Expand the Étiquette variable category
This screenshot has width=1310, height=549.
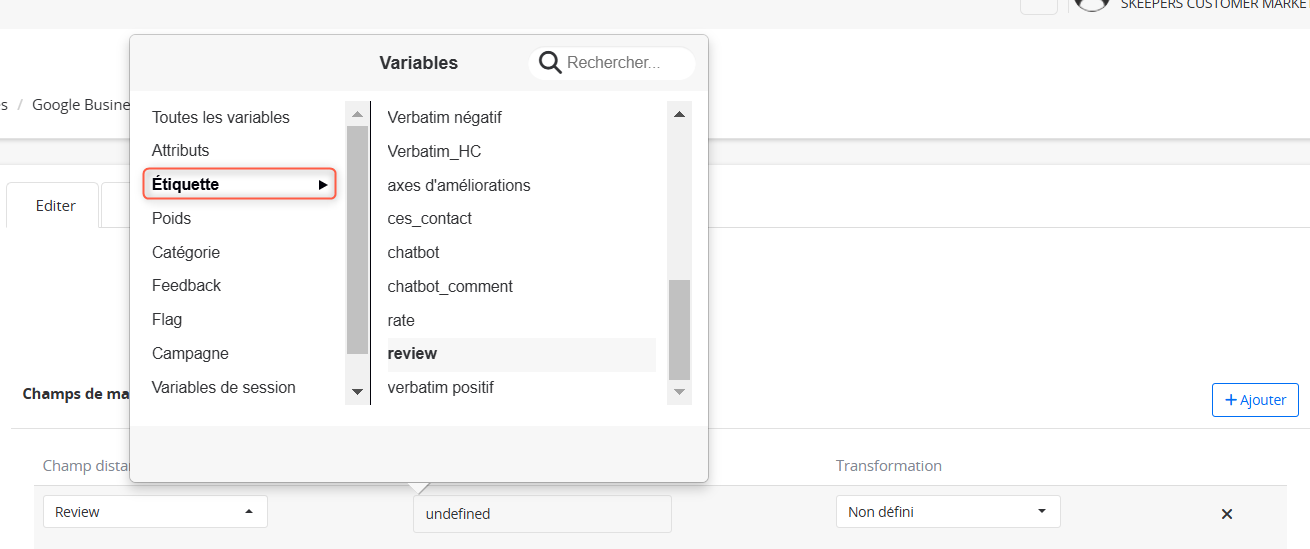(239, 184)
